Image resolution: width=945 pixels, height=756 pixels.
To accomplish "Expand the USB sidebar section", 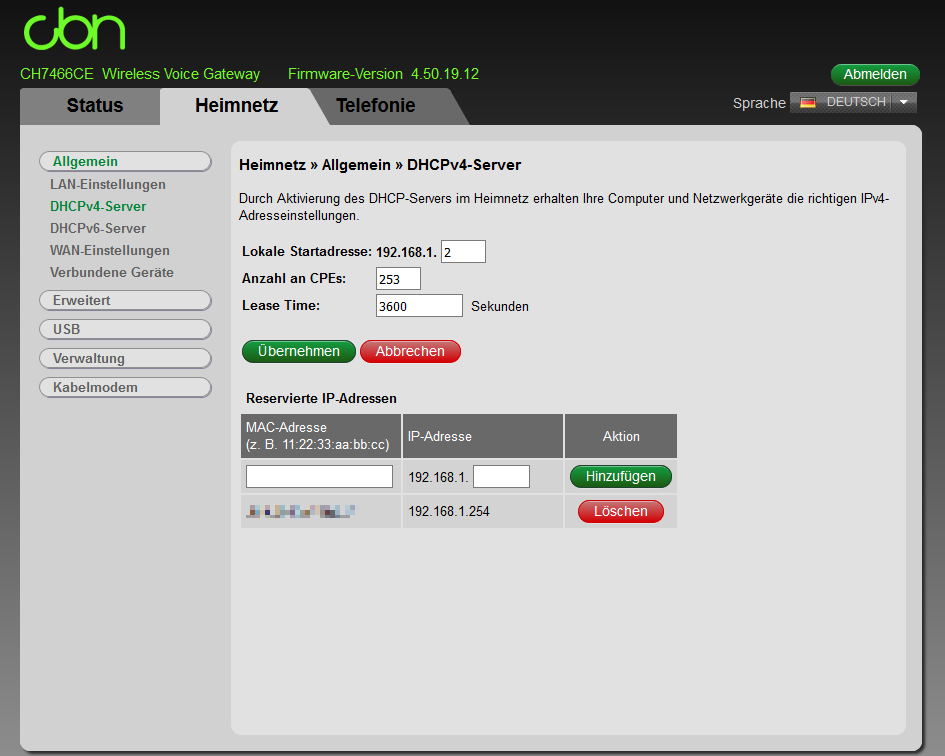I will (125, 329).
